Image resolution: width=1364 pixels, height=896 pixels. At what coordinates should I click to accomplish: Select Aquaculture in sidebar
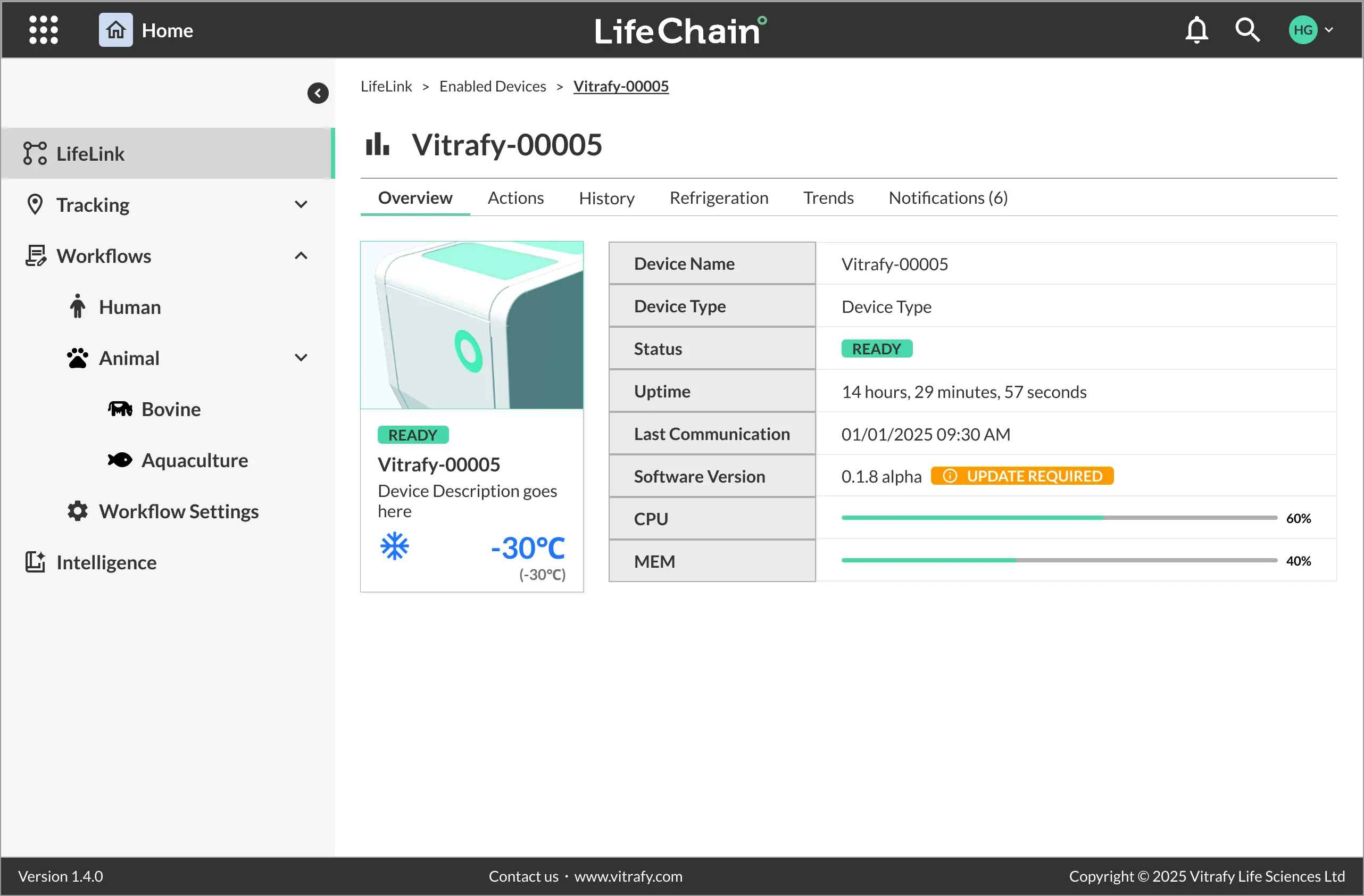[x=195, y=460]
